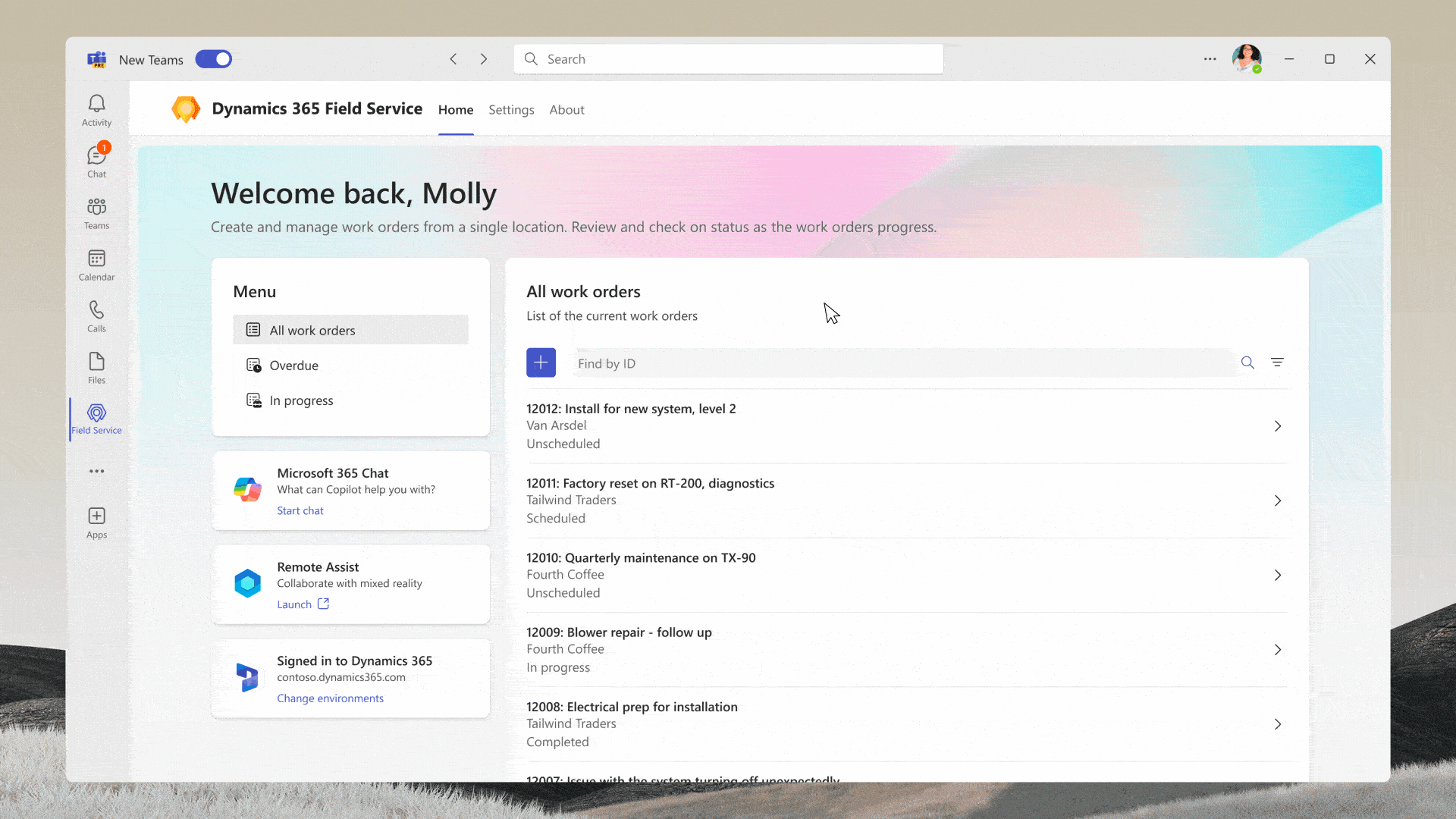Screen dimensions: 1456x819
Task: Open the Chat panel with unread notification
Action: [x=96, y=159]
